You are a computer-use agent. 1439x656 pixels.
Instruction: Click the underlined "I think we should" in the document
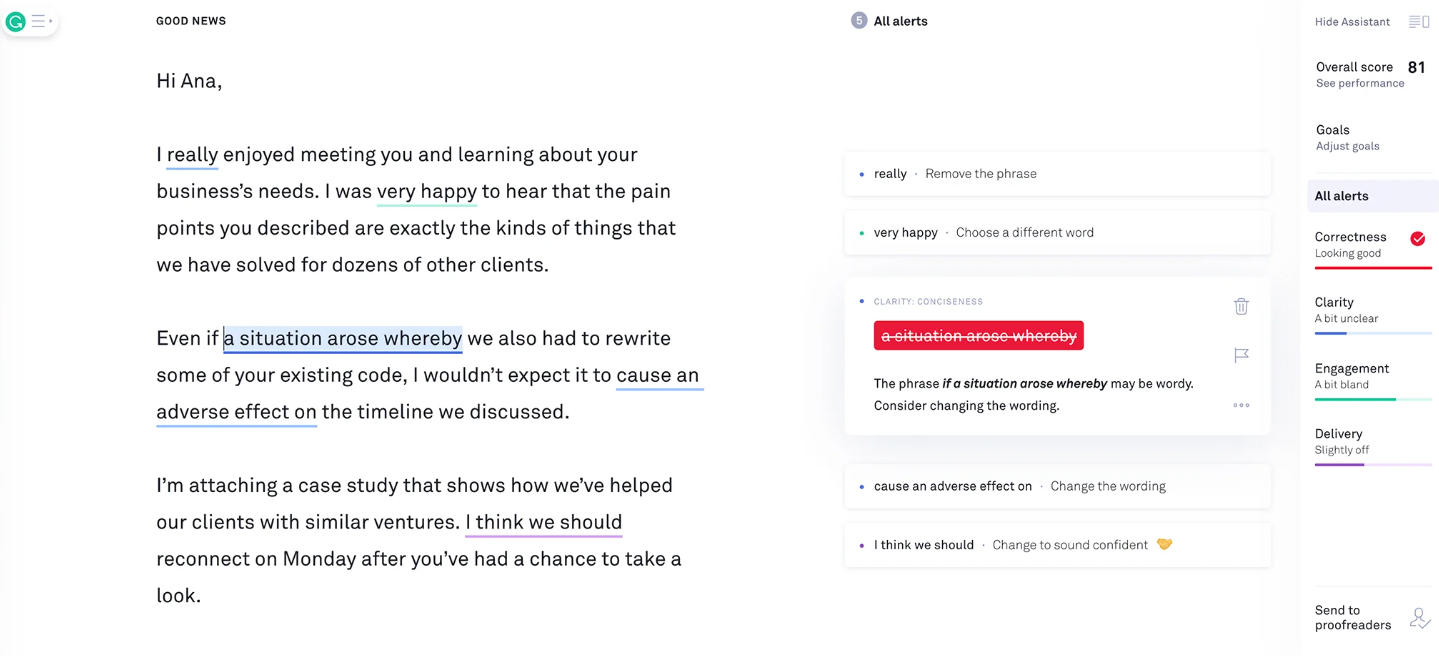click(544, 522)
